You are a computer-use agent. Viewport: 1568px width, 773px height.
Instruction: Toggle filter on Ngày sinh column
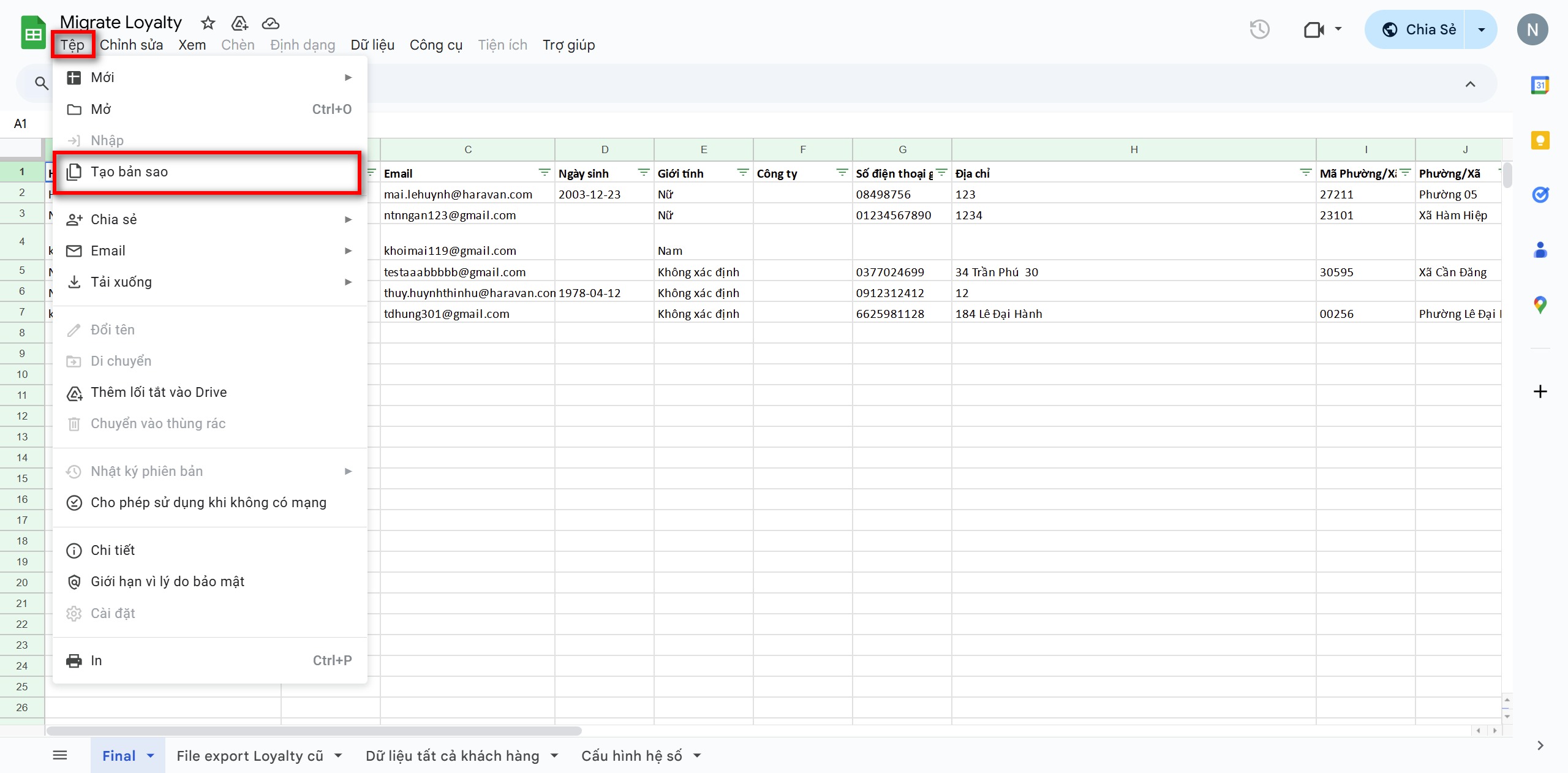643,173
